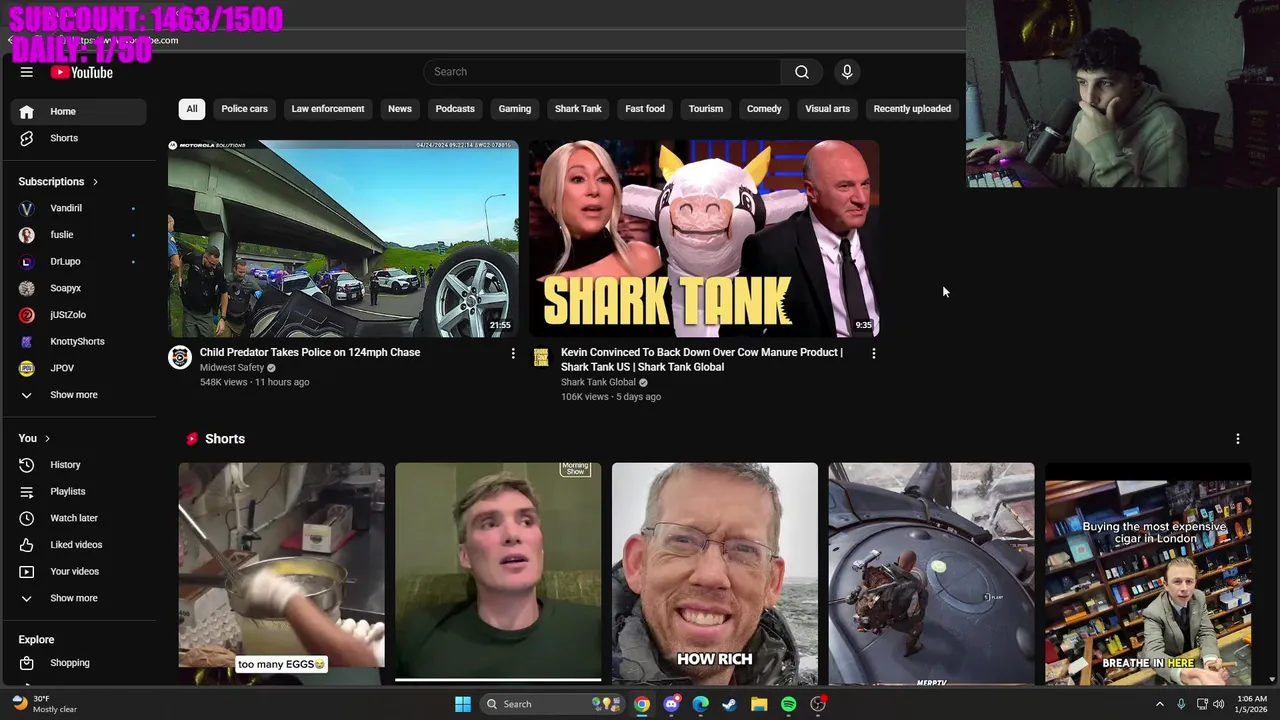Open the YouTube hamburger guide menu
The width and height of the screenshot is (1280, 720).
(x=27, y=72)
